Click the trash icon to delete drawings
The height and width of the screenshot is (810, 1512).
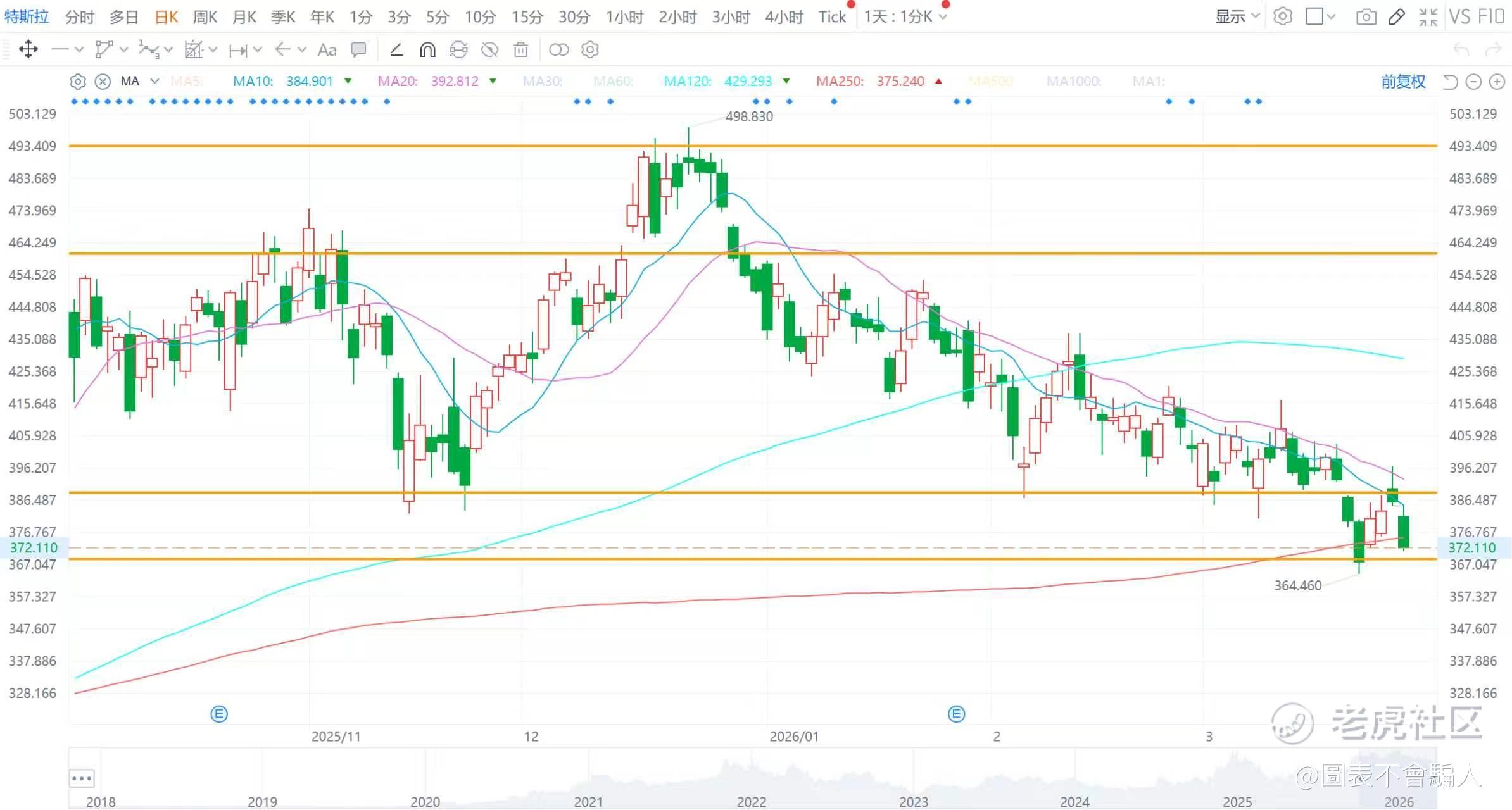520,49
